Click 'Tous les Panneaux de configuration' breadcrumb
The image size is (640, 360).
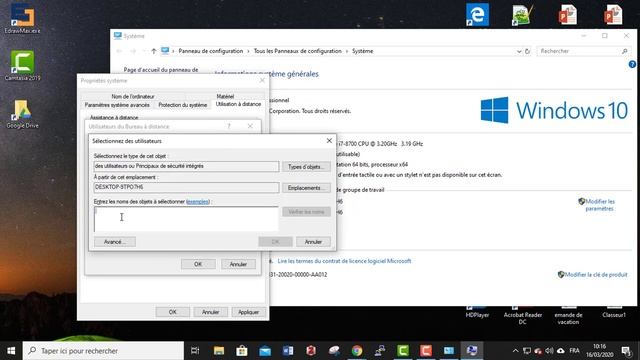click(298, 51)
